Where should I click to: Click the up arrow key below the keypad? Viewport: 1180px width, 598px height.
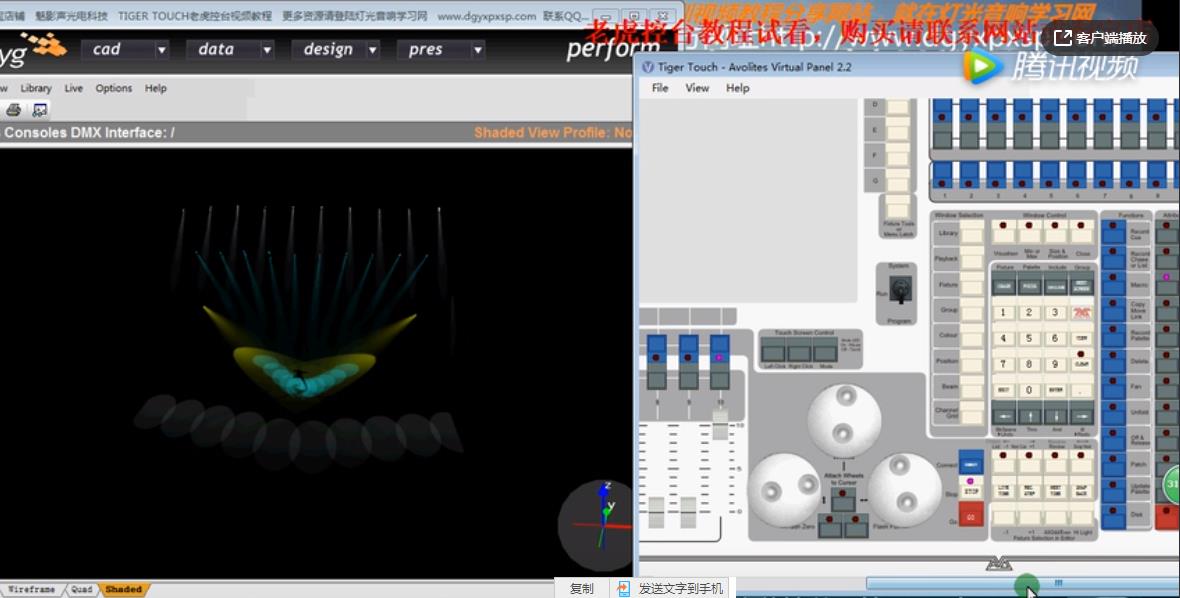click(1029, 415)
